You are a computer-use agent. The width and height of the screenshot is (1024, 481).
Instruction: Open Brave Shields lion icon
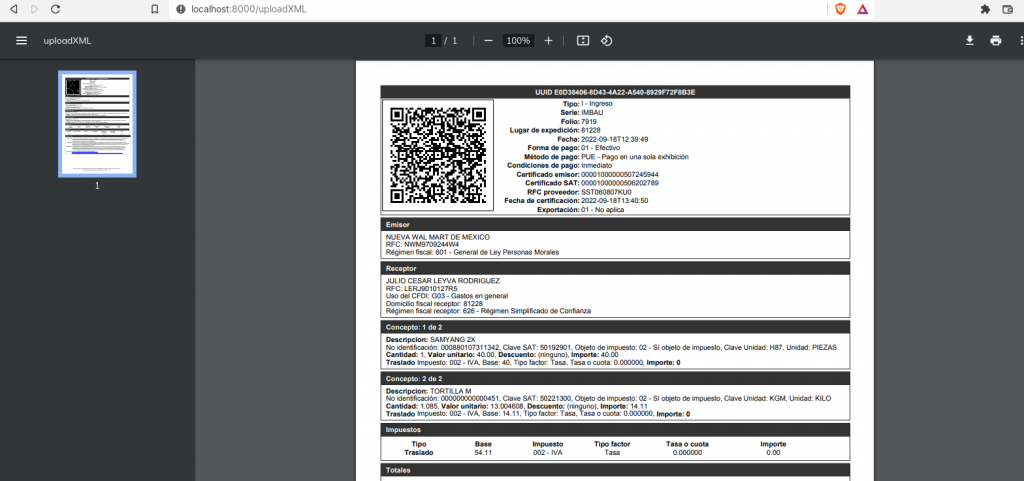click(x=840, y=9)
